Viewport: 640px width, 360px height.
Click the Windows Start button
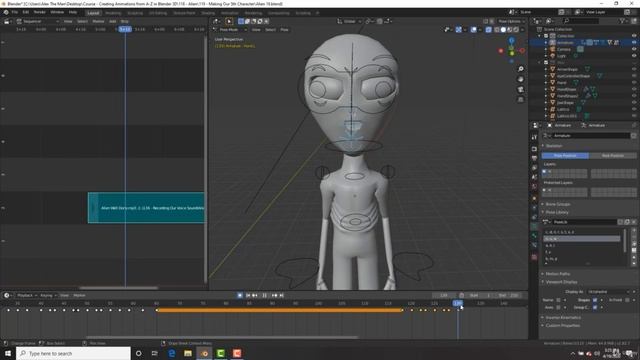[x=8, y=353]
